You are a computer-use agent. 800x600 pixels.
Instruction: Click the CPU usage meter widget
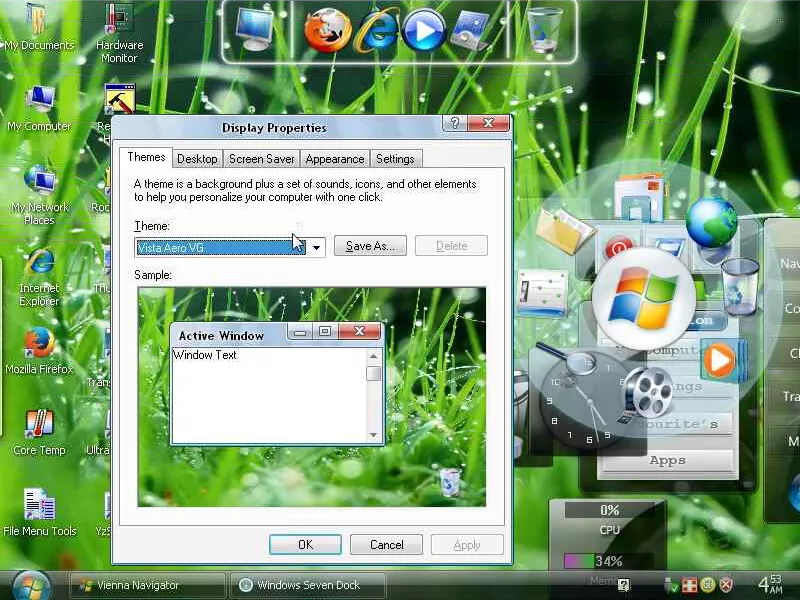coord(609,519)
